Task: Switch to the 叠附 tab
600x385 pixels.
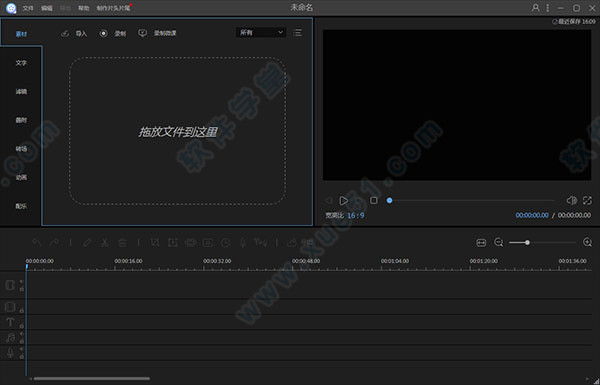Action: [21, 120]
